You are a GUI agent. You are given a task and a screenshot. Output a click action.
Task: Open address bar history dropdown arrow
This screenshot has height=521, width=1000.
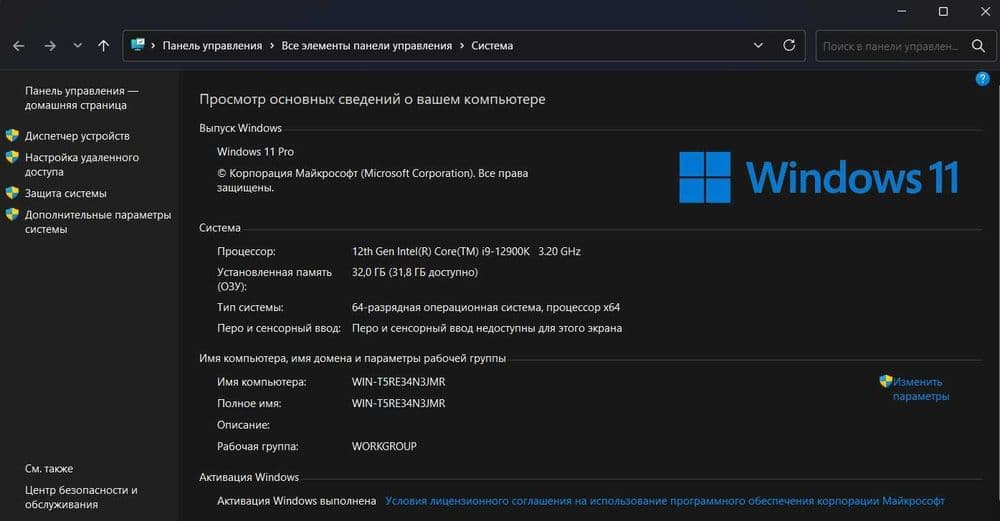click(x=758, y=45)
